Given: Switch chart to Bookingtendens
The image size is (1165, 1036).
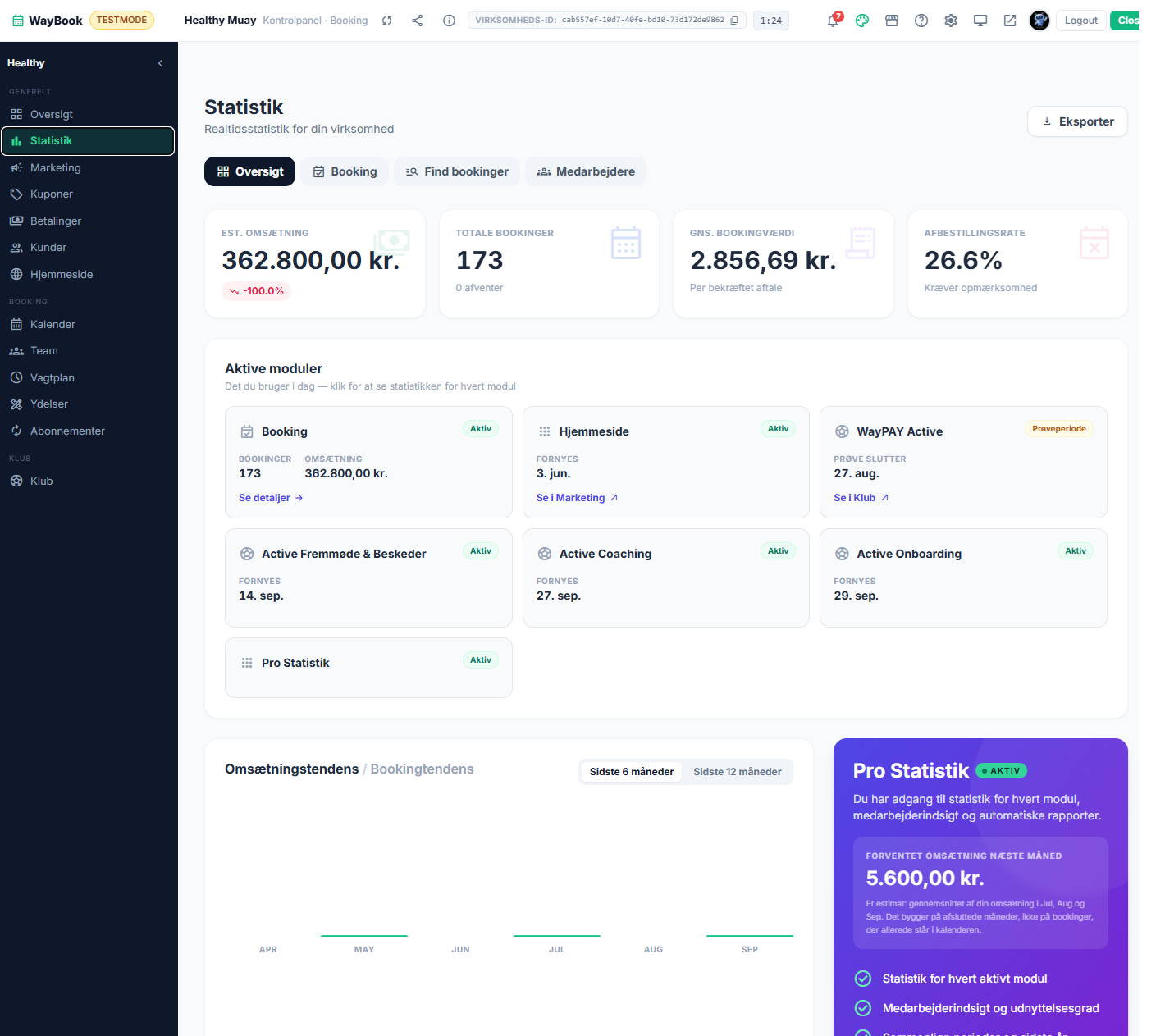Looking at the screenshot, I should 422,769.
